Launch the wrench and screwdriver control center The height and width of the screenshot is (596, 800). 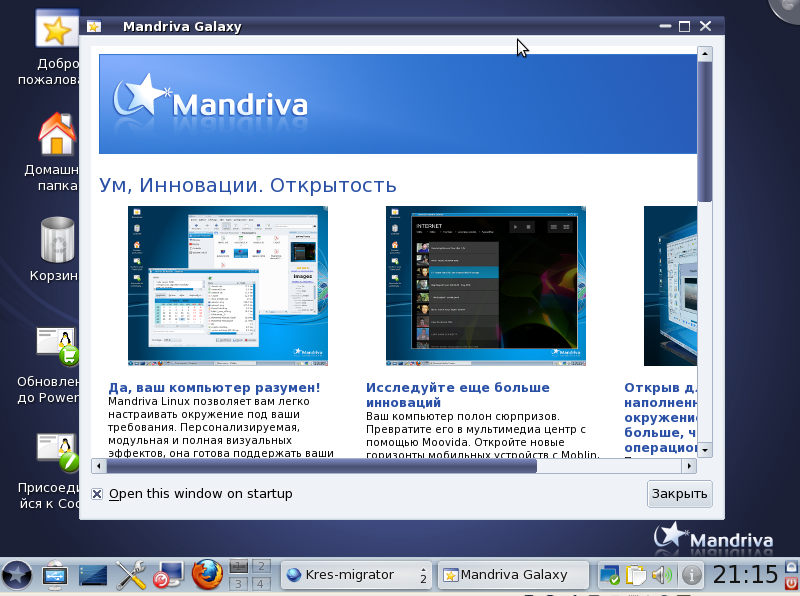tap(131, 575)
